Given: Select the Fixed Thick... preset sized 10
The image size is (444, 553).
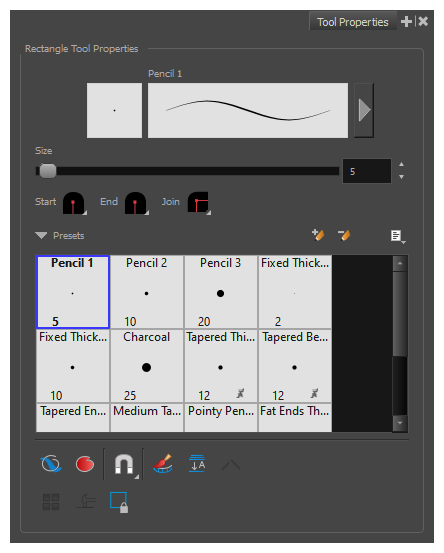Looking at the screenshot, I should 73,366.
